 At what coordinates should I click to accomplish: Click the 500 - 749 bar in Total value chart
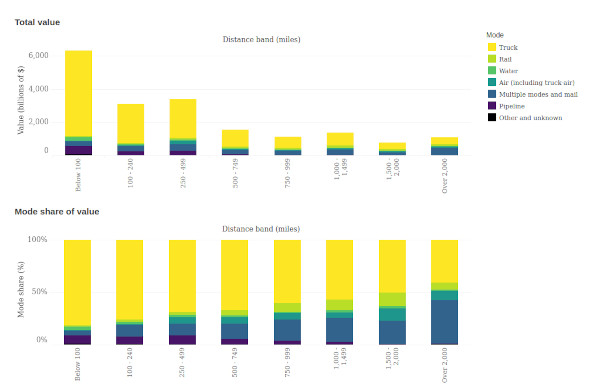coord(235,142)
